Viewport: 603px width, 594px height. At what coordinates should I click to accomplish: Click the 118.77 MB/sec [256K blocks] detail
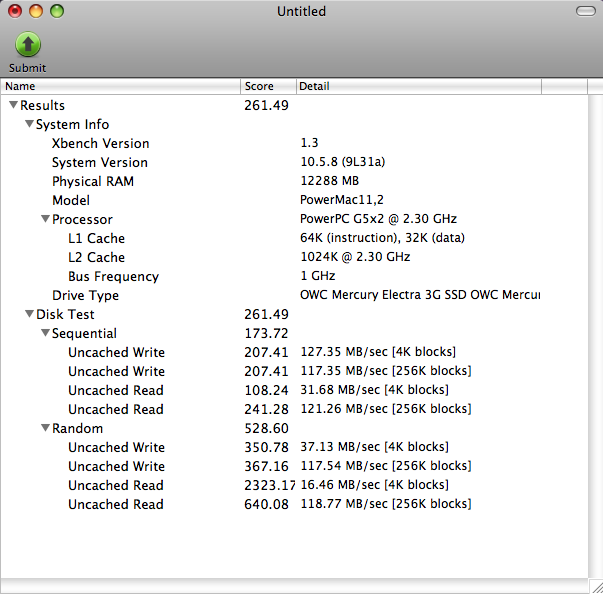(386, 504)
